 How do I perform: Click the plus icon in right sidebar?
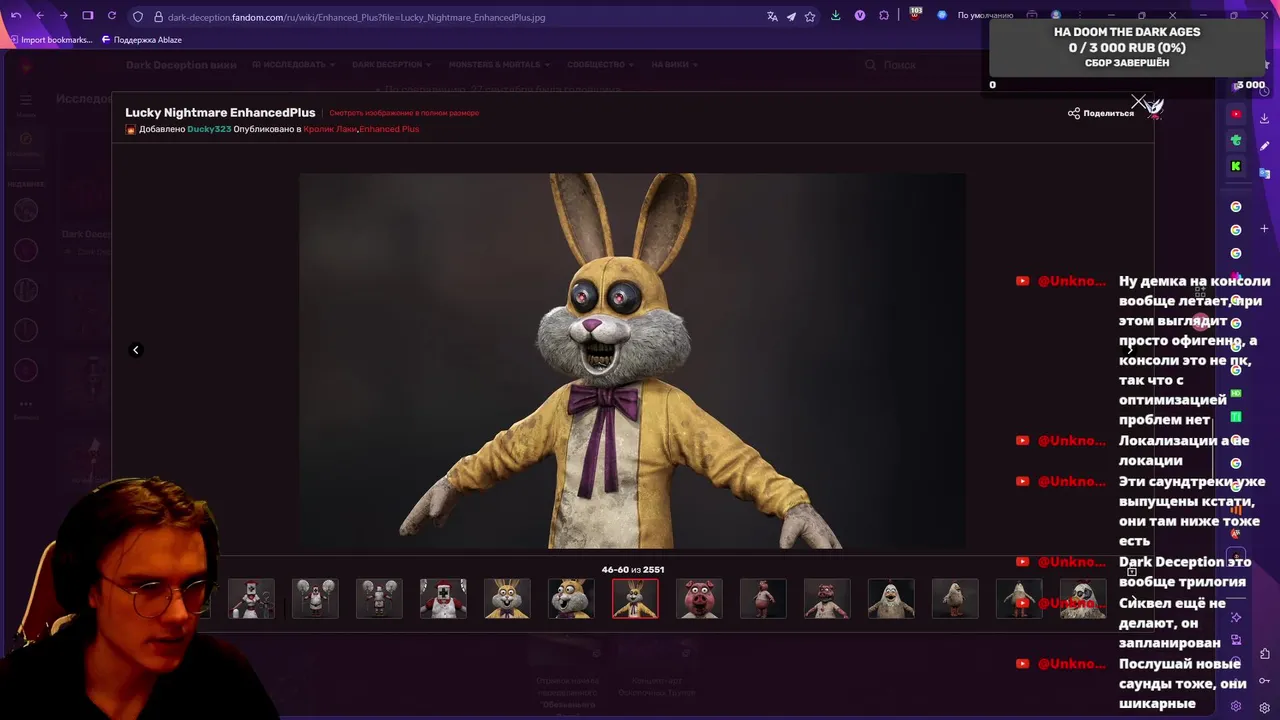[1264, 229]
